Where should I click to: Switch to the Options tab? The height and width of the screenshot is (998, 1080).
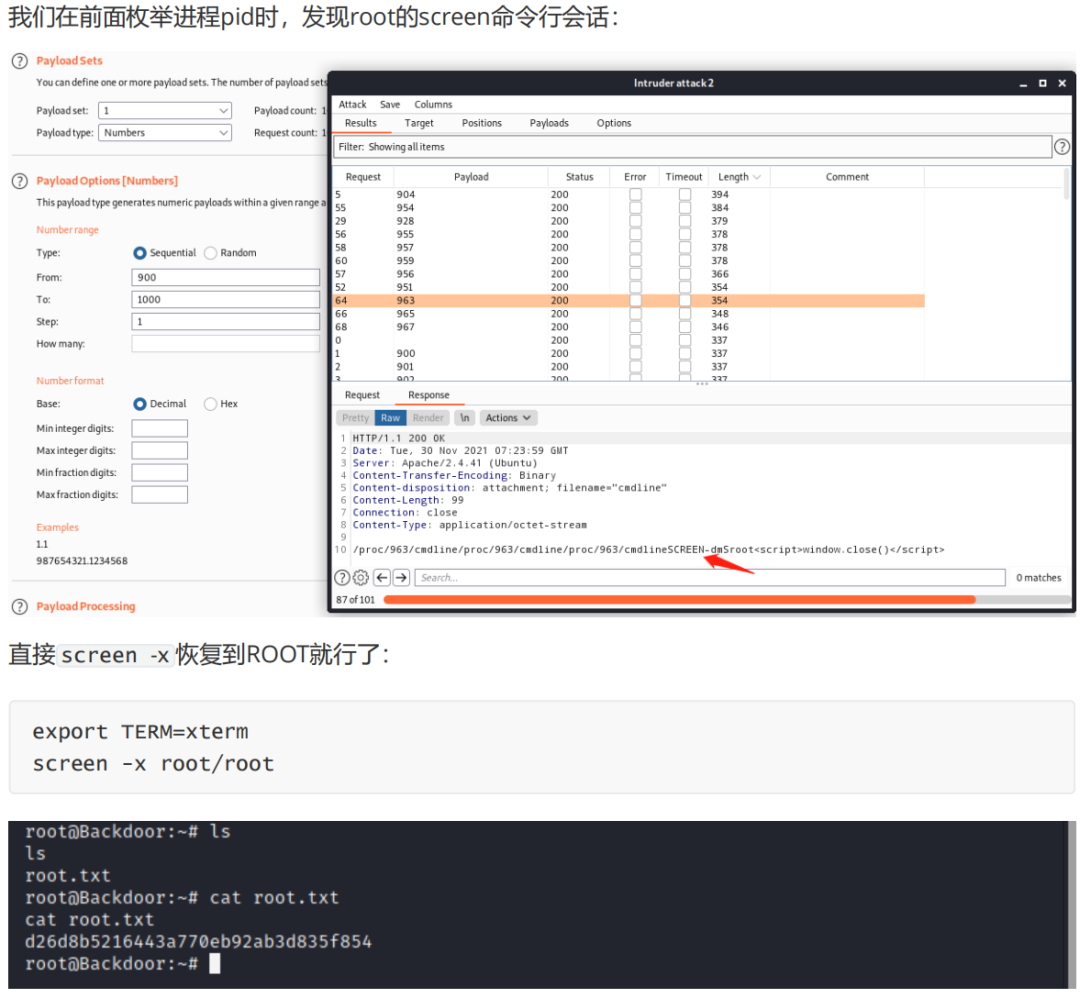click(614, 123)
